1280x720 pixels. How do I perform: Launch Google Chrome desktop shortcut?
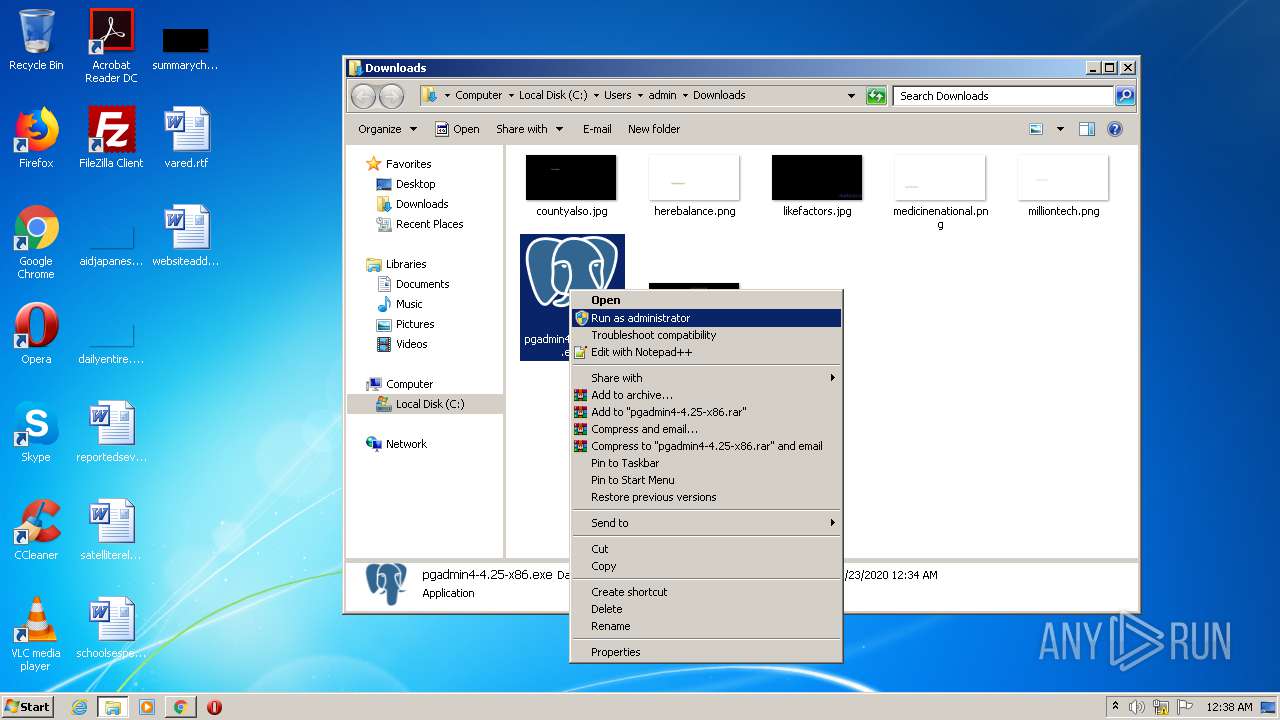pos(36,242)
